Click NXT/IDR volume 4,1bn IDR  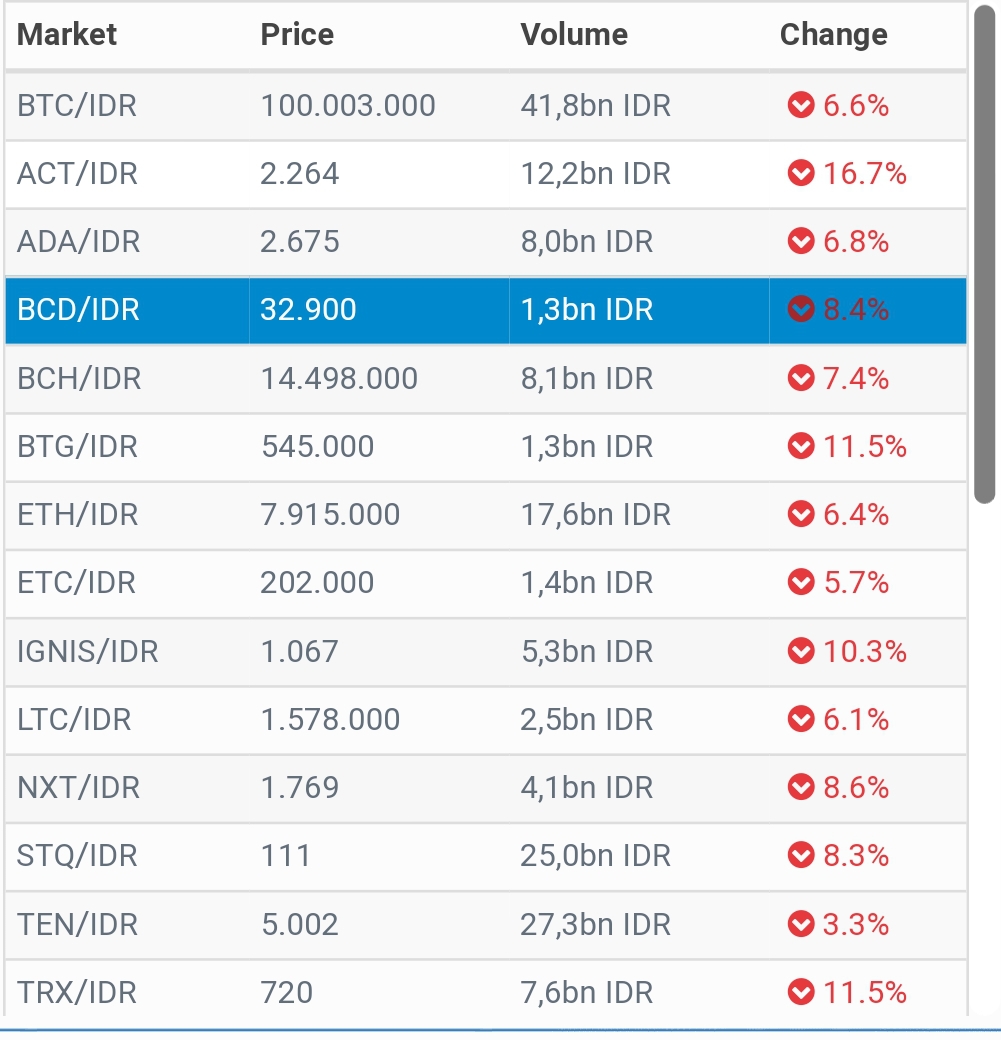tap(586, 787)
